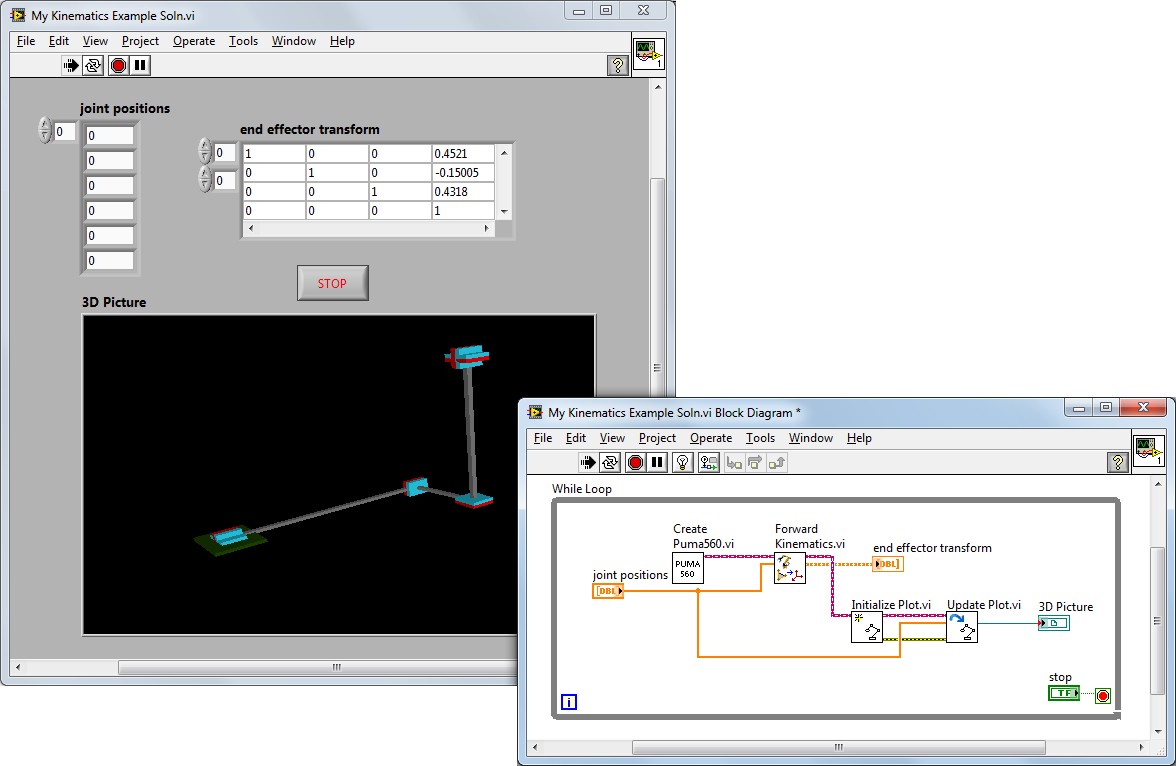Toggle Retain Wire Values button
Screen dimensions: 1176x766
point(708,462)
